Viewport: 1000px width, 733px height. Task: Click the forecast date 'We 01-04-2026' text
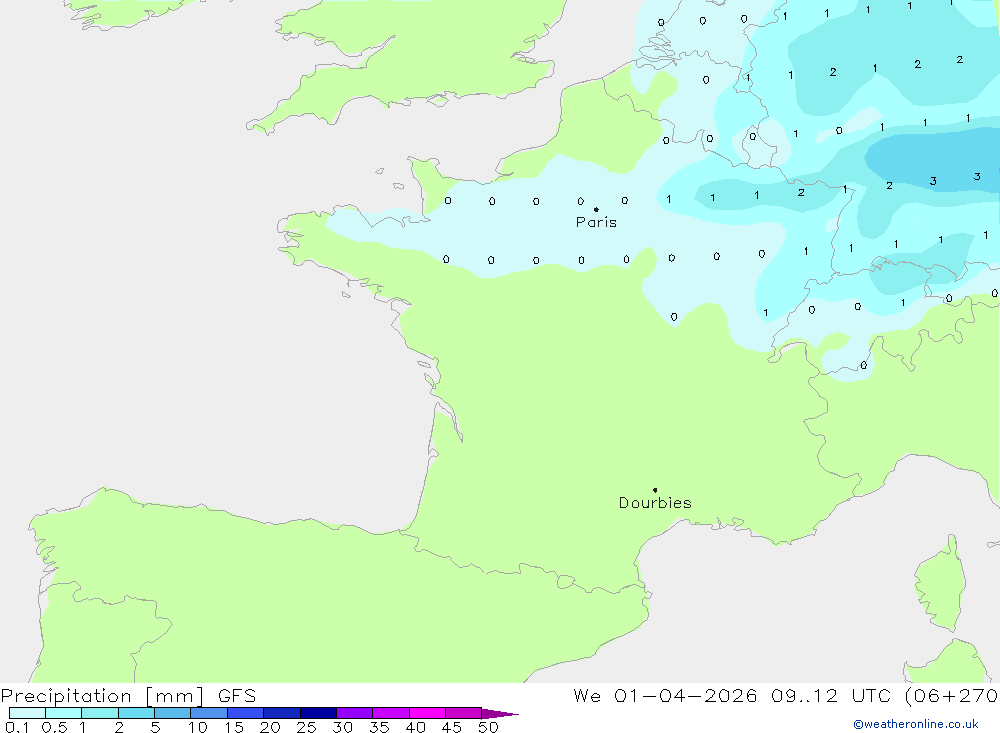665,696
